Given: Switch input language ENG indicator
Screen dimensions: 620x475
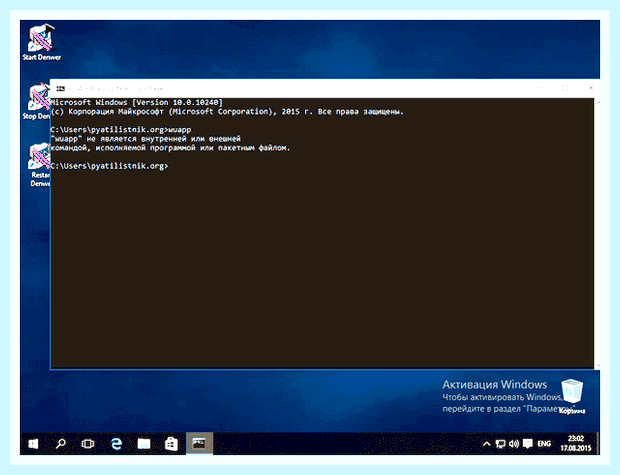Looking at the screenshot, I should (544, 444).
